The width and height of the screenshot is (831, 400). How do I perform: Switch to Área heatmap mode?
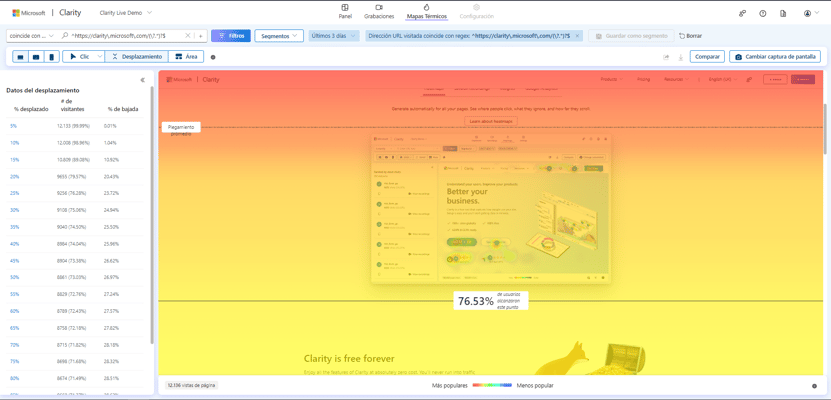tap(186, 57)
